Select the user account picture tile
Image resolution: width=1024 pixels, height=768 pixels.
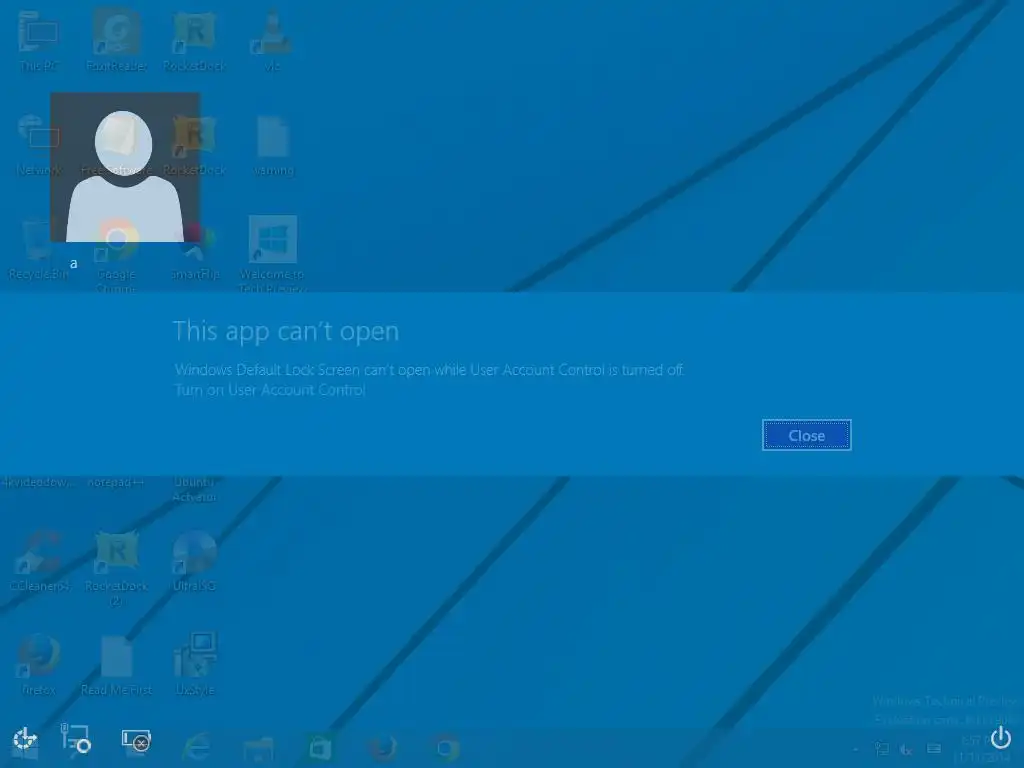click(125, 167)
